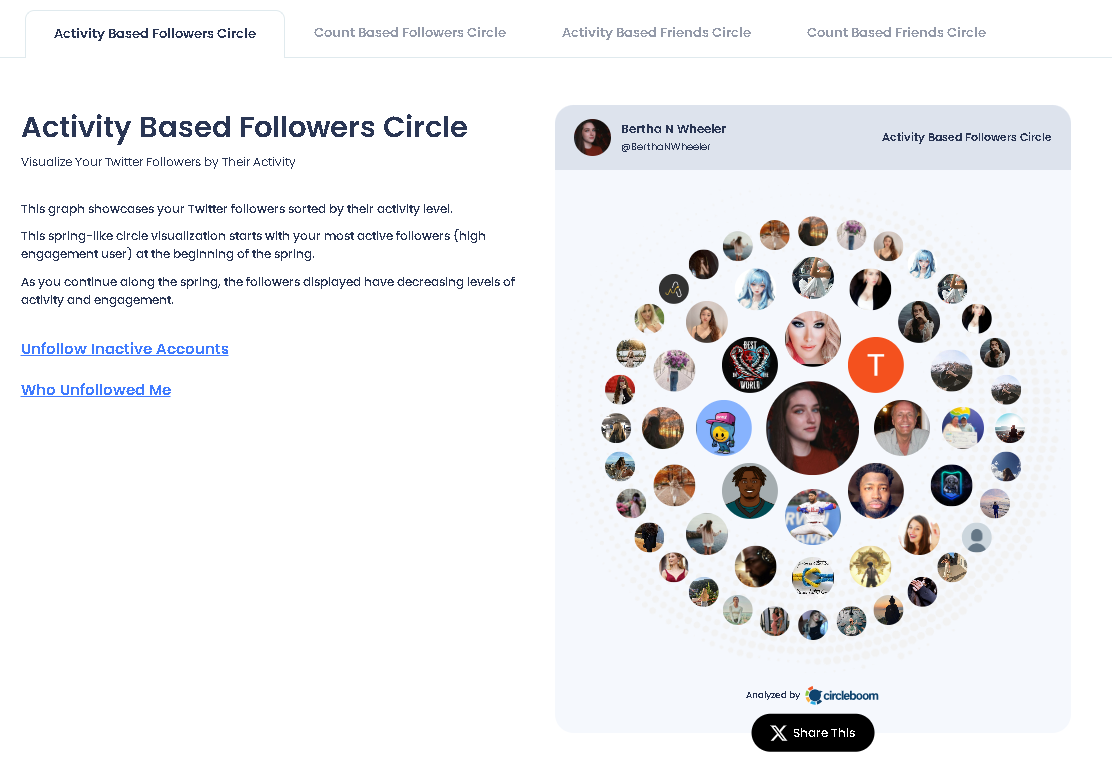Open the Unfollow Inactive Accounts link
The image size is (1112, 763).
(124, 348)
